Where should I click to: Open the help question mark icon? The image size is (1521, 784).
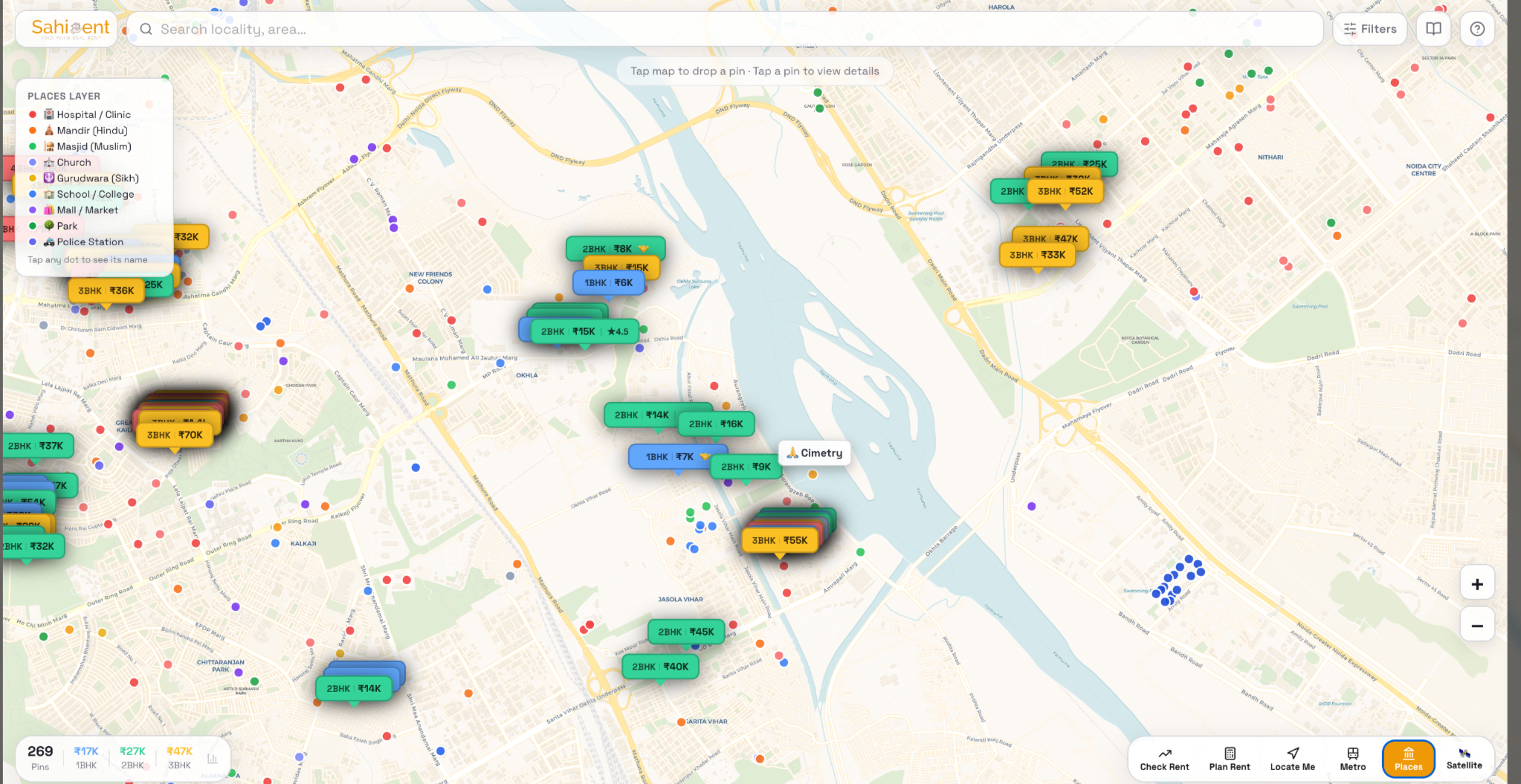click(1477, 29)
